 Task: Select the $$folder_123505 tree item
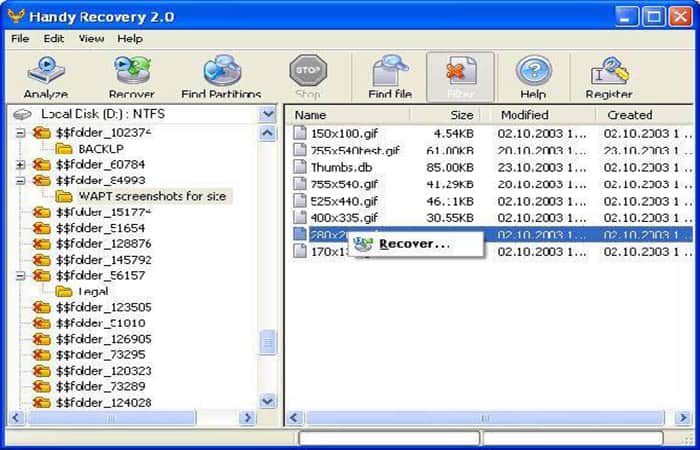click(104, 307)
